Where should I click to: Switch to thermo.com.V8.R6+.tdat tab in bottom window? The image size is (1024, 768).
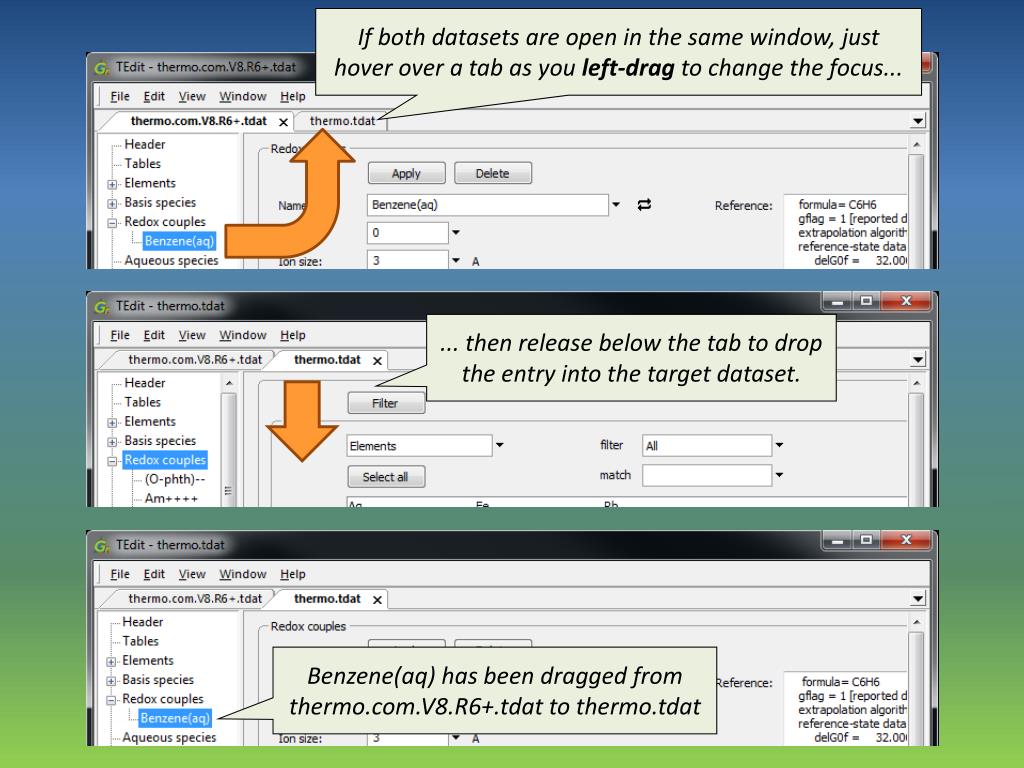(x=195, y=599)
